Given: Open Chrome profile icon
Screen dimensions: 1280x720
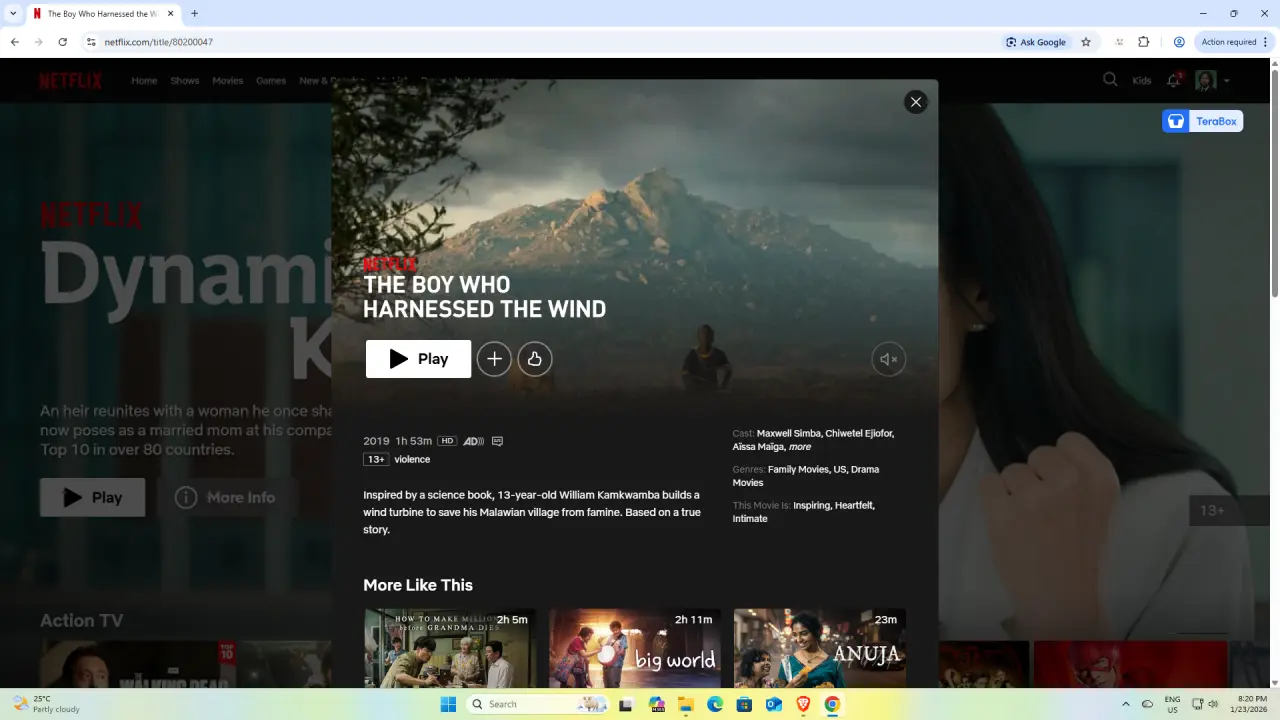Looking at the screenshot, I should pyautogui.click(x=1179, y=42).
